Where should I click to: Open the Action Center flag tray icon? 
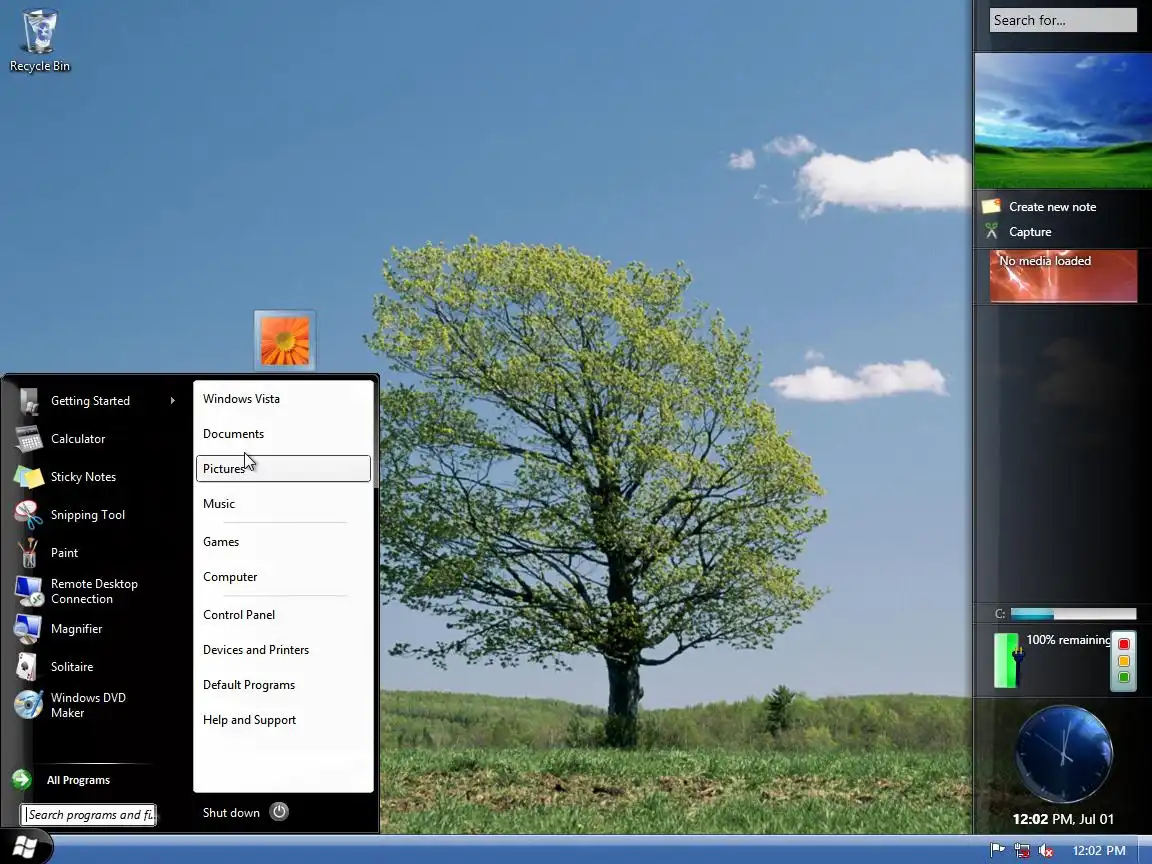tap(997, 850)
